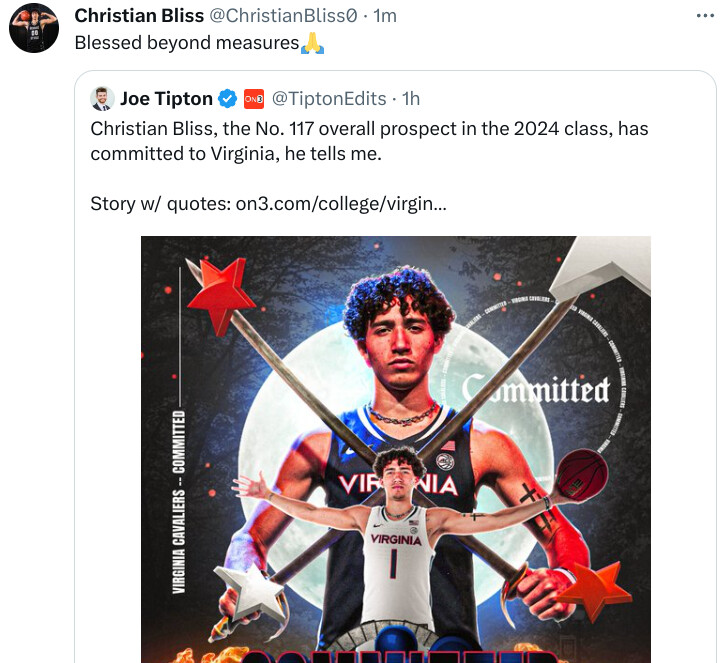The height and width of the screenshot is (663, 724).
Task: Click the 1m timestamp of the tweet
Action: tap(384, 16)
